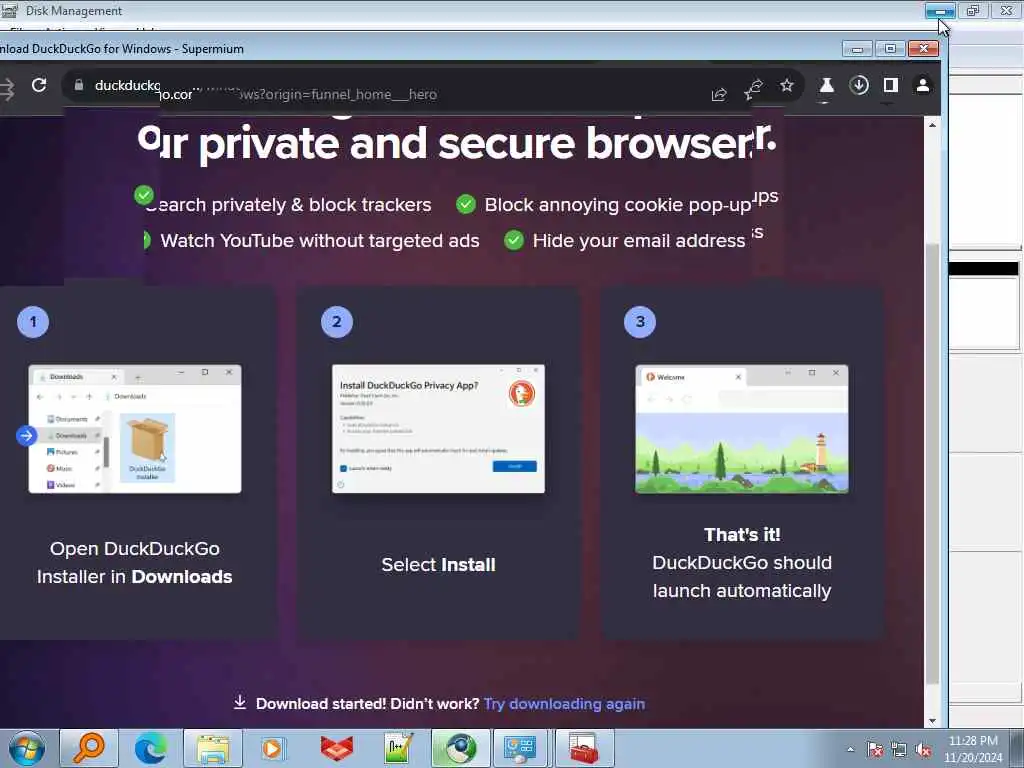This screenshot has width=1024, height=768.
Task: Click the blue arrow icon on step 1 image
Action: point(27,436)
